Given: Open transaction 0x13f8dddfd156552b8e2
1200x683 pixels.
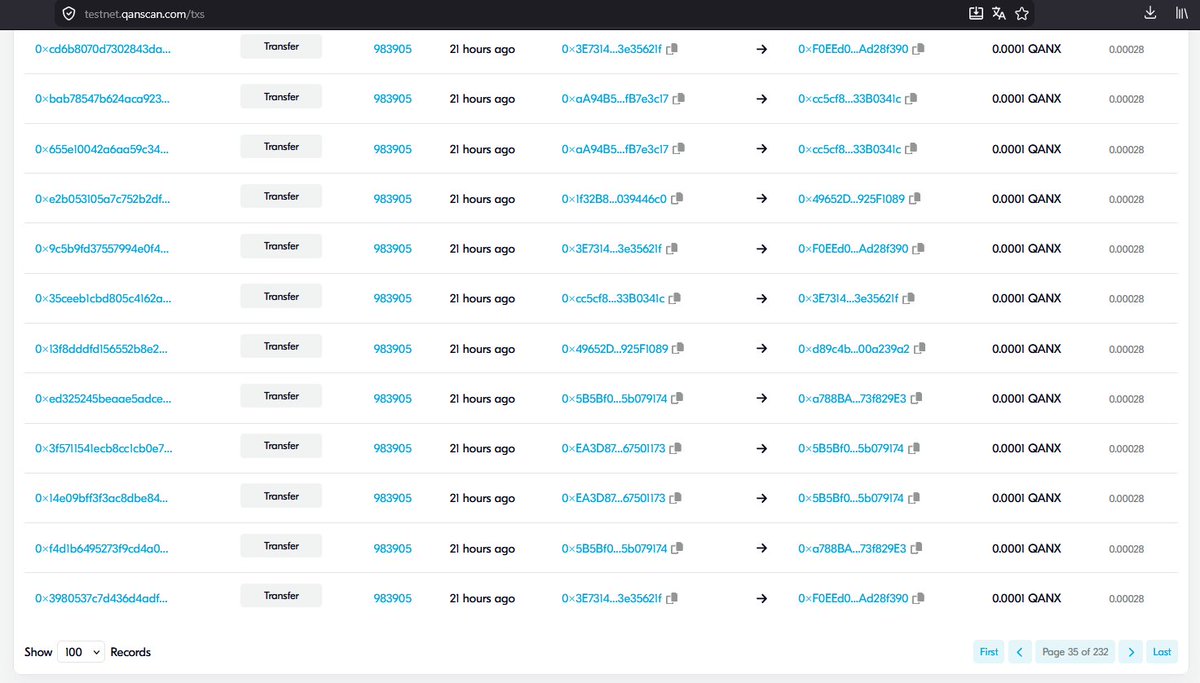Looking at the screenshot, I should coord(103,348).
